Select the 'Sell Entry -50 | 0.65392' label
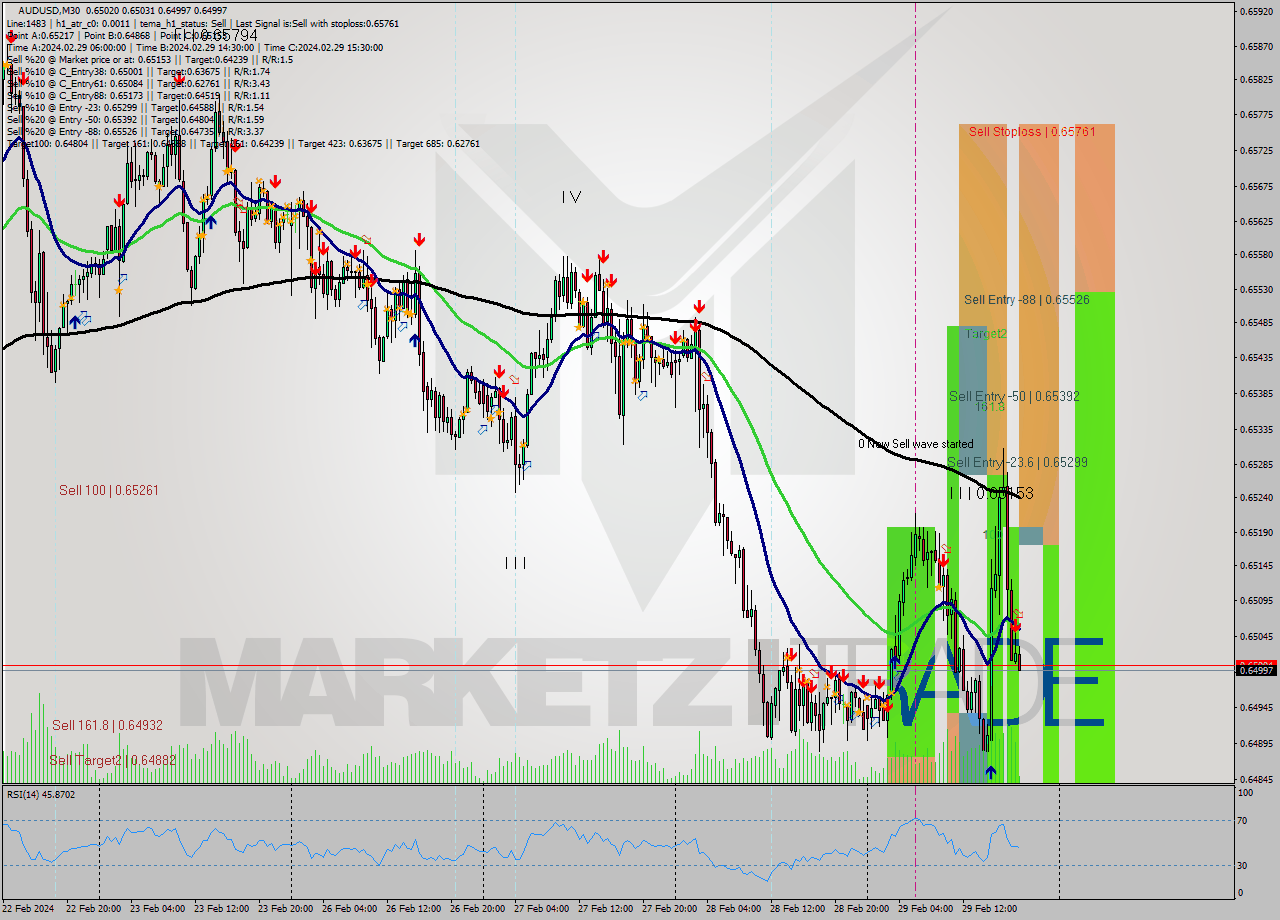This screenshot has height=920, width=1280. coord(1014,396)
